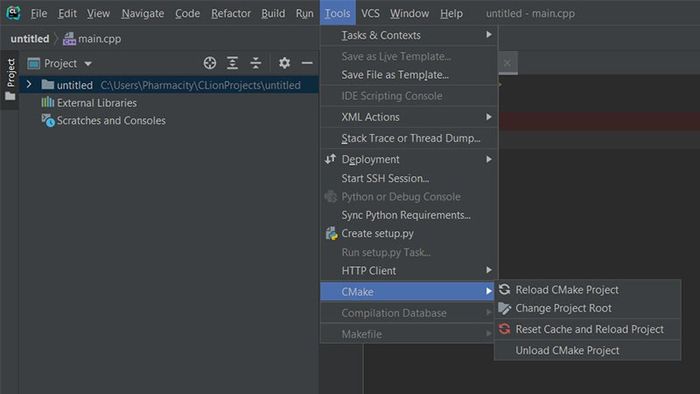Open the VCS menu

(370, 13)
